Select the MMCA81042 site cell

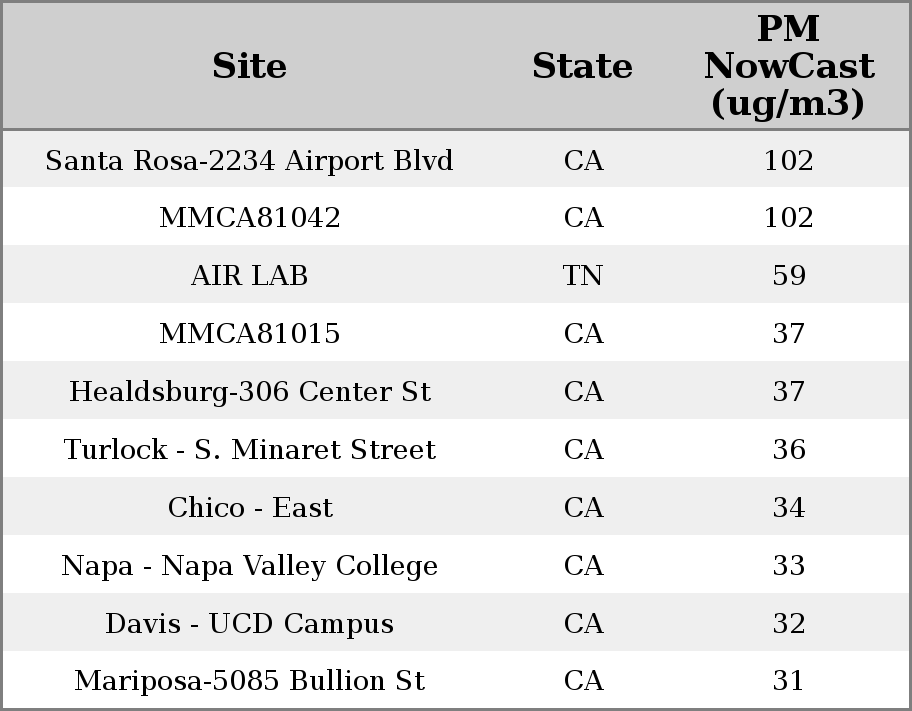pos(249,218)
